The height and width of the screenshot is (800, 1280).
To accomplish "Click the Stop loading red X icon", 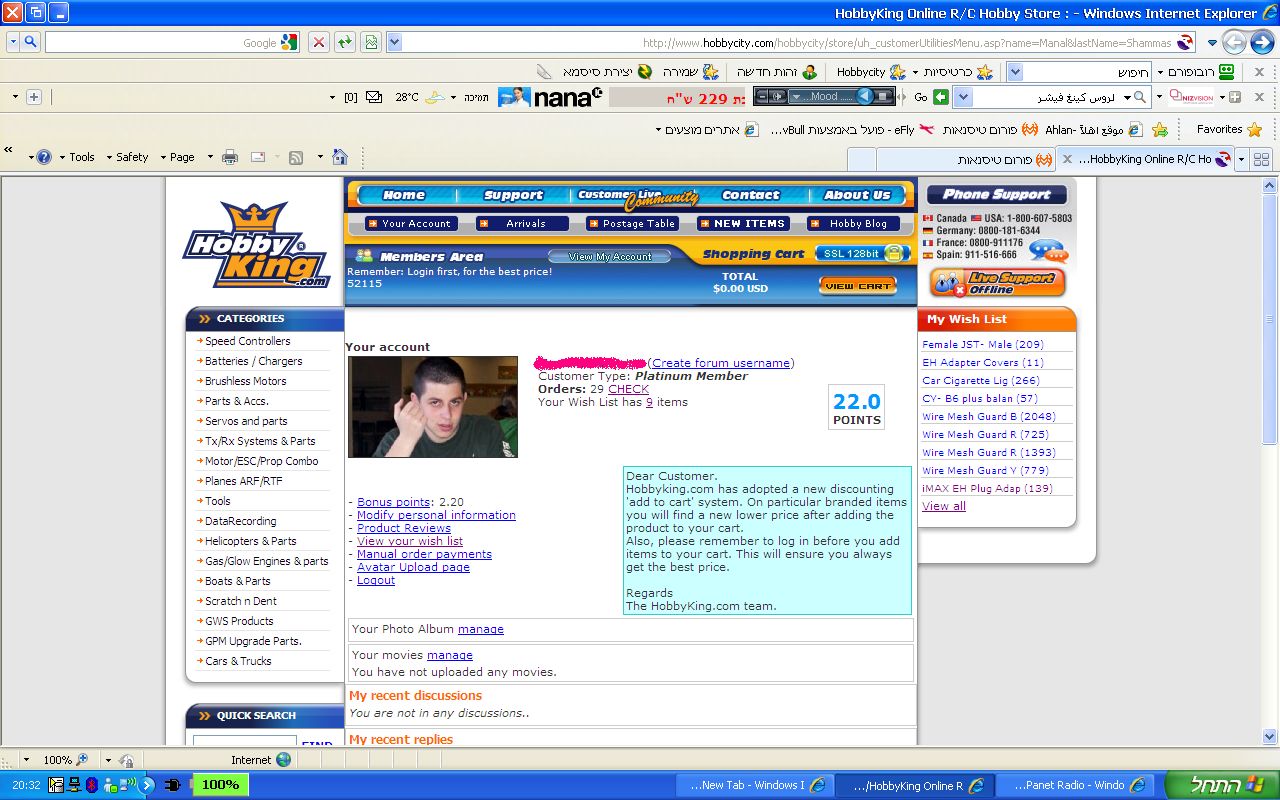I will coord(318,42).
